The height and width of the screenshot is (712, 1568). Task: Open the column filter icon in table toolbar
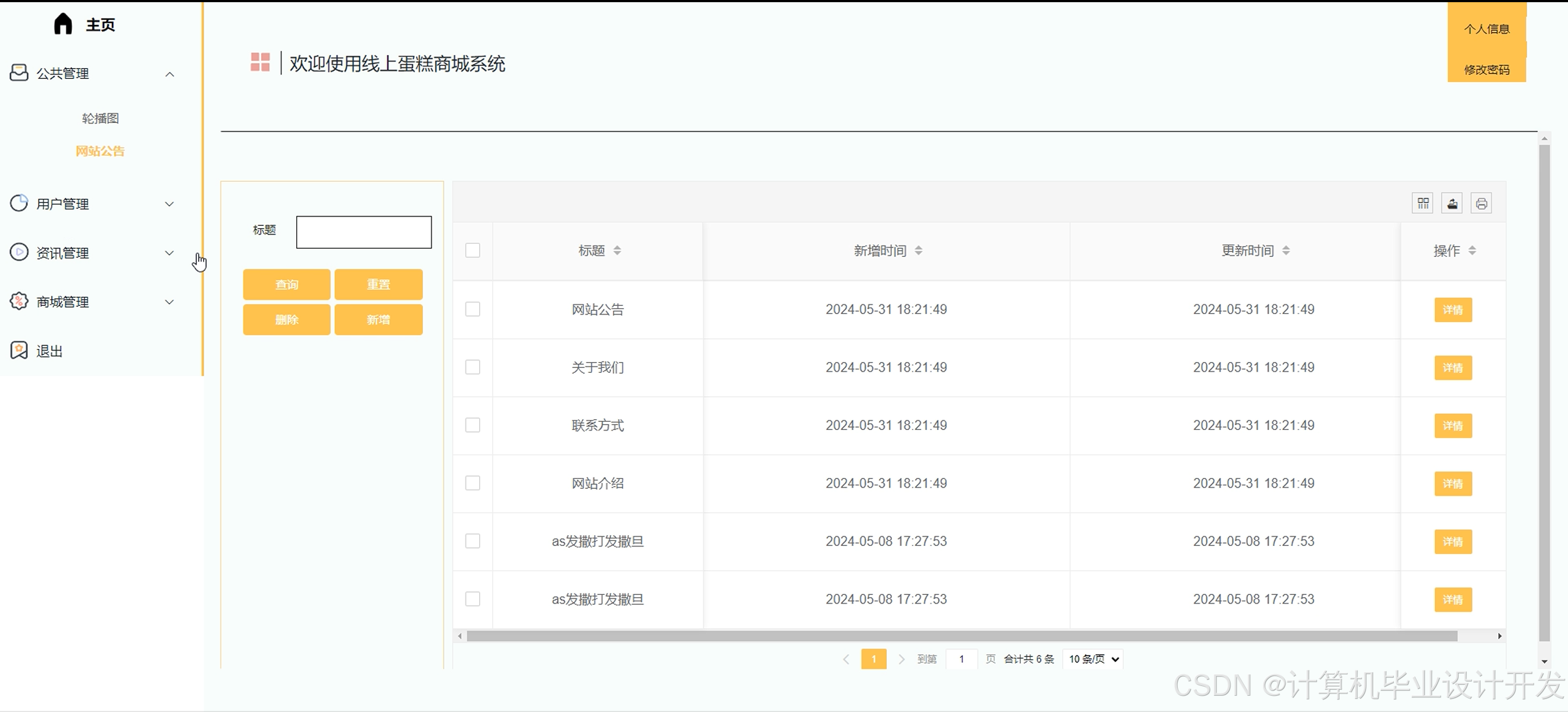pyautogui.click(x=1423, y=203)
